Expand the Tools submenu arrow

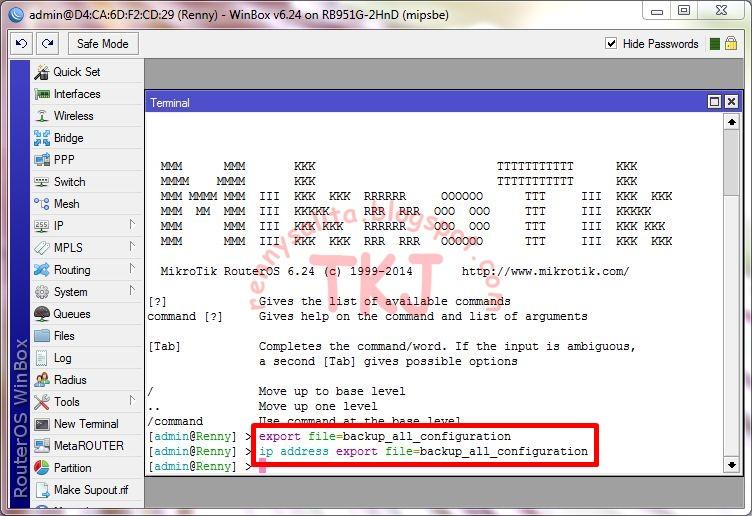(x=132, y=400)
